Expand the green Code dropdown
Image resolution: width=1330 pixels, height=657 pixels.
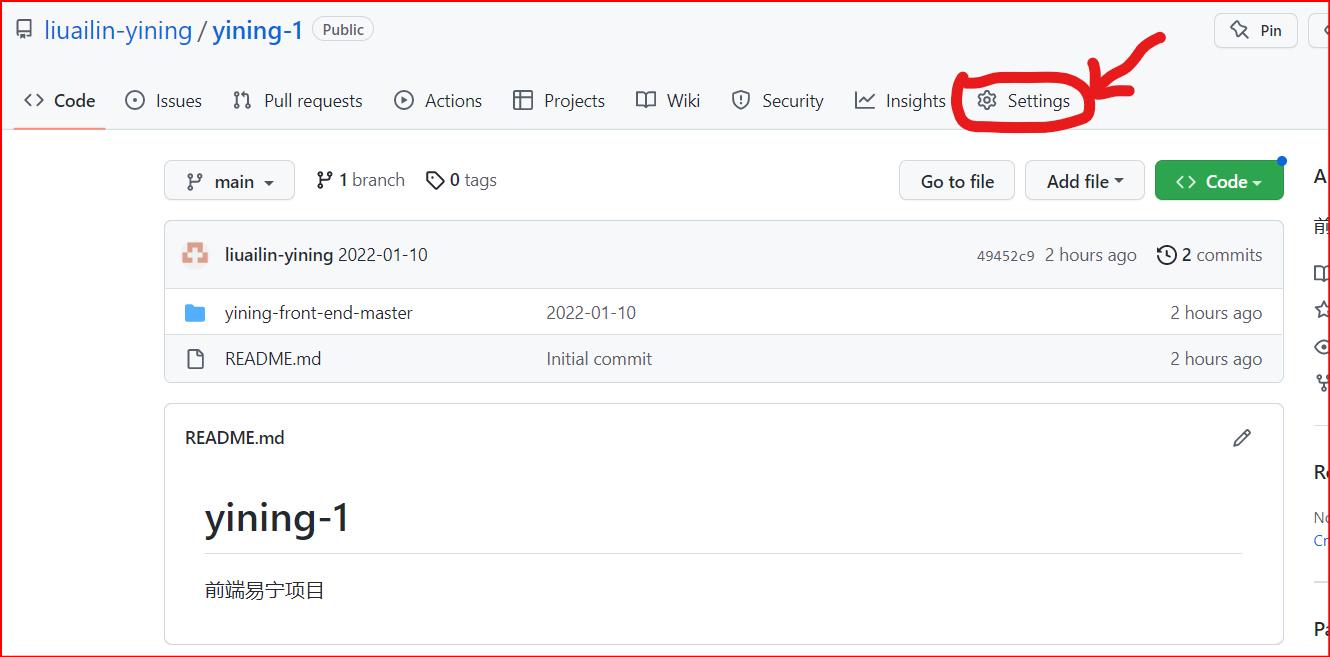click(x=1219, y=180)
